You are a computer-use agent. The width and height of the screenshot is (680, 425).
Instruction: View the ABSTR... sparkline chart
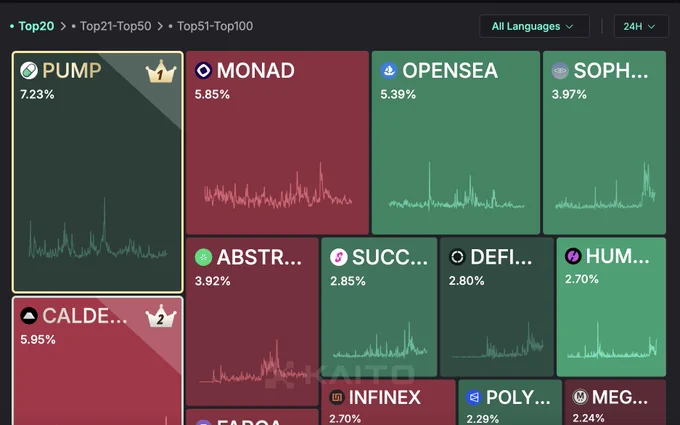point(254,362)
